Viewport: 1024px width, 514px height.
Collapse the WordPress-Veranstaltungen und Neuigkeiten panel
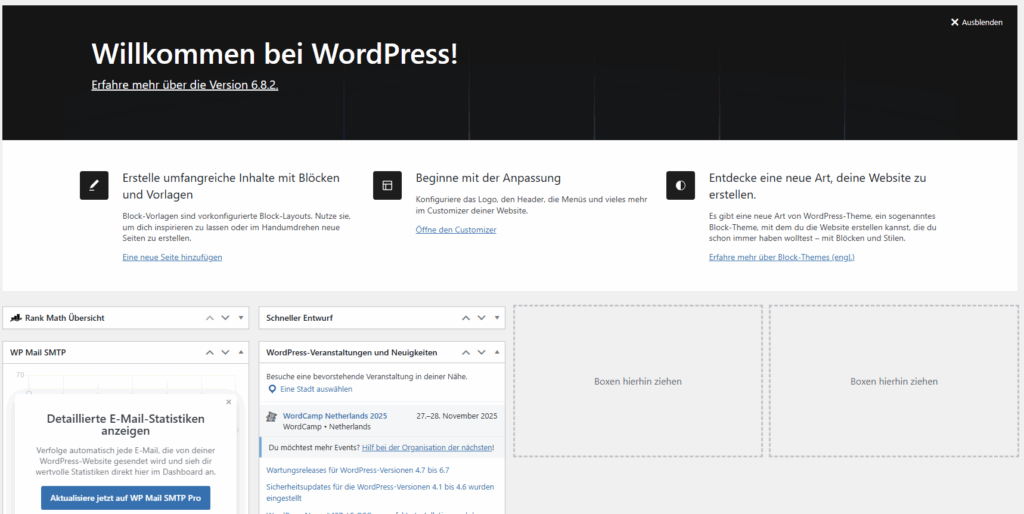coord(497,353)
